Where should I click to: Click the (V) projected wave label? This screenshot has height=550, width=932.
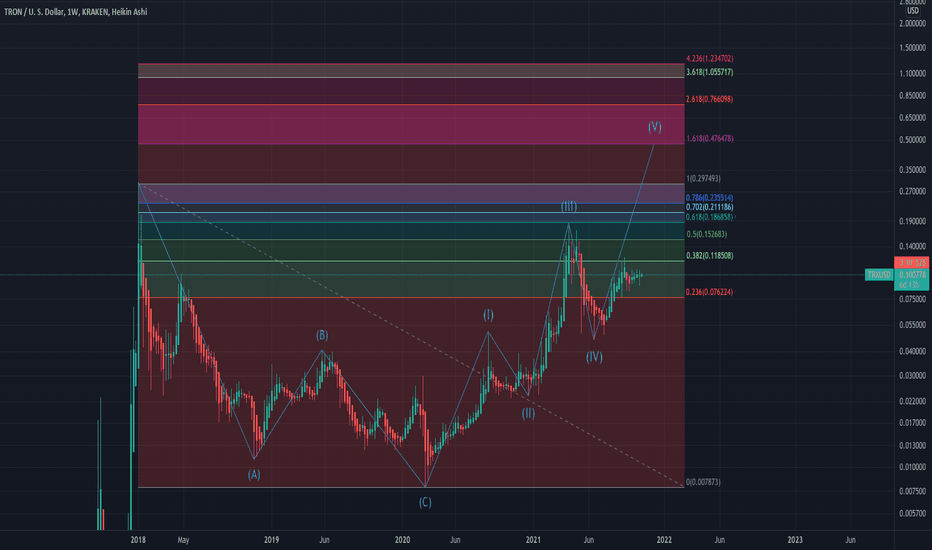click(x=654, y=127)
